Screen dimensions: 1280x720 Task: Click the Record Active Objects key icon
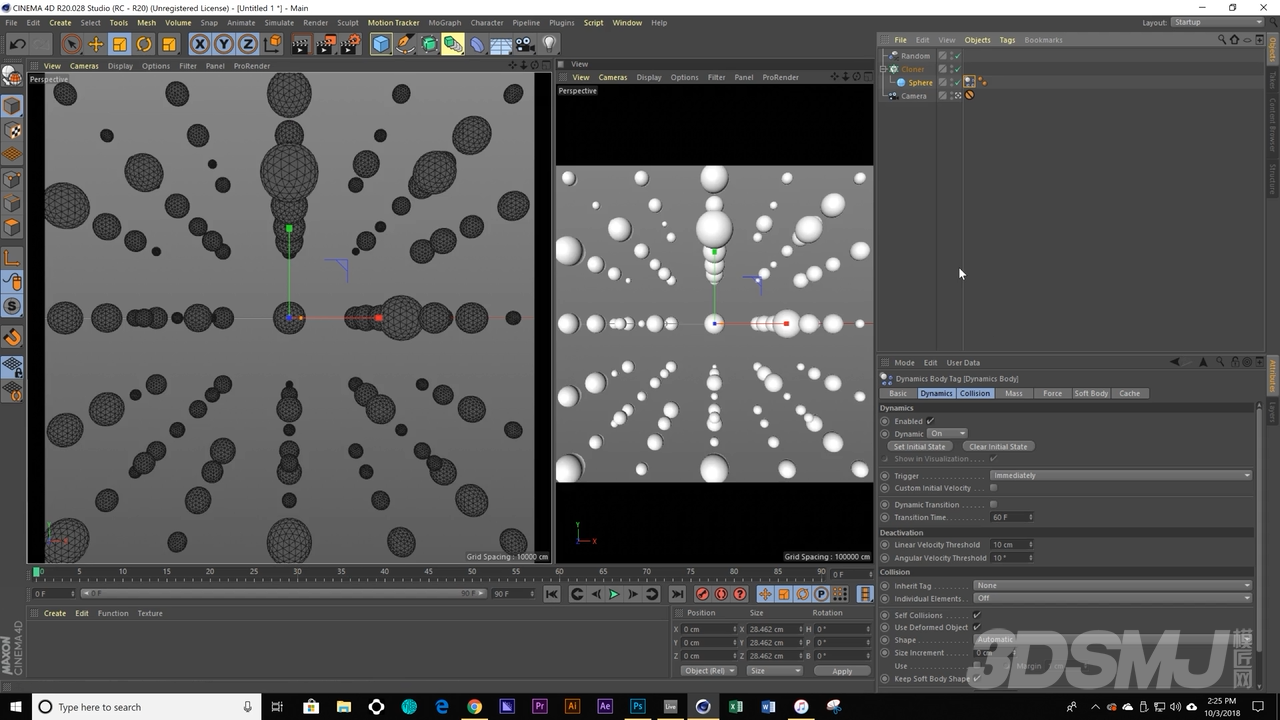coord(702,594)
